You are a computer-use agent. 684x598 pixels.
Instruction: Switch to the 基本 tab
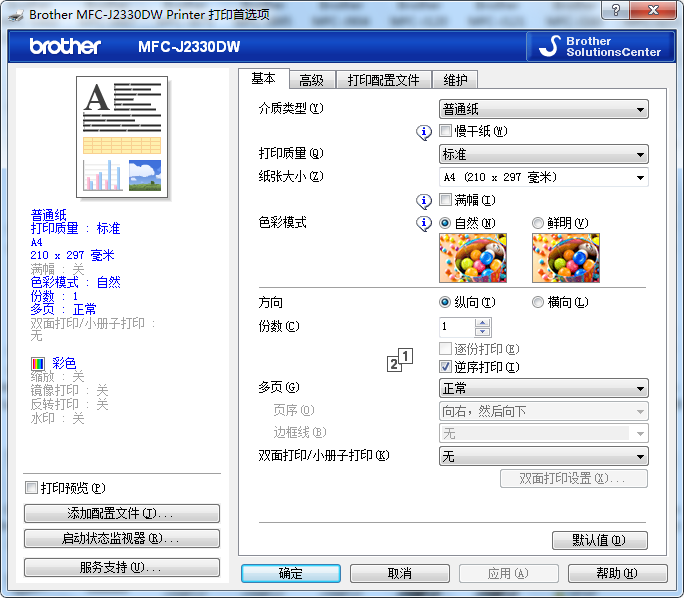(264, 79)
